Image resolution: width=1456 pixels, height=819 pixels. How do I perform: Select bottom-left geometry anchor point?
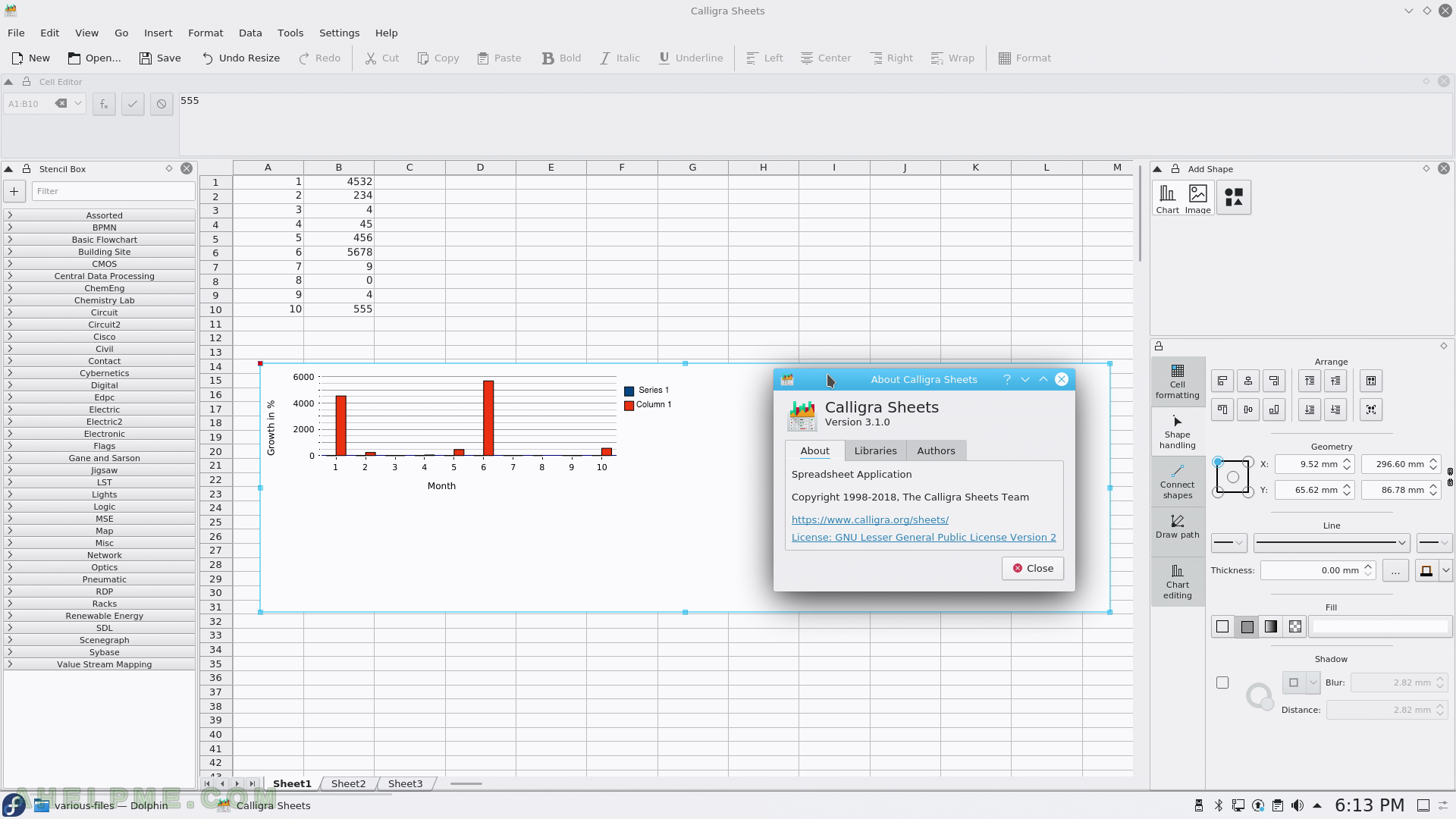[x=1218, y=492]
